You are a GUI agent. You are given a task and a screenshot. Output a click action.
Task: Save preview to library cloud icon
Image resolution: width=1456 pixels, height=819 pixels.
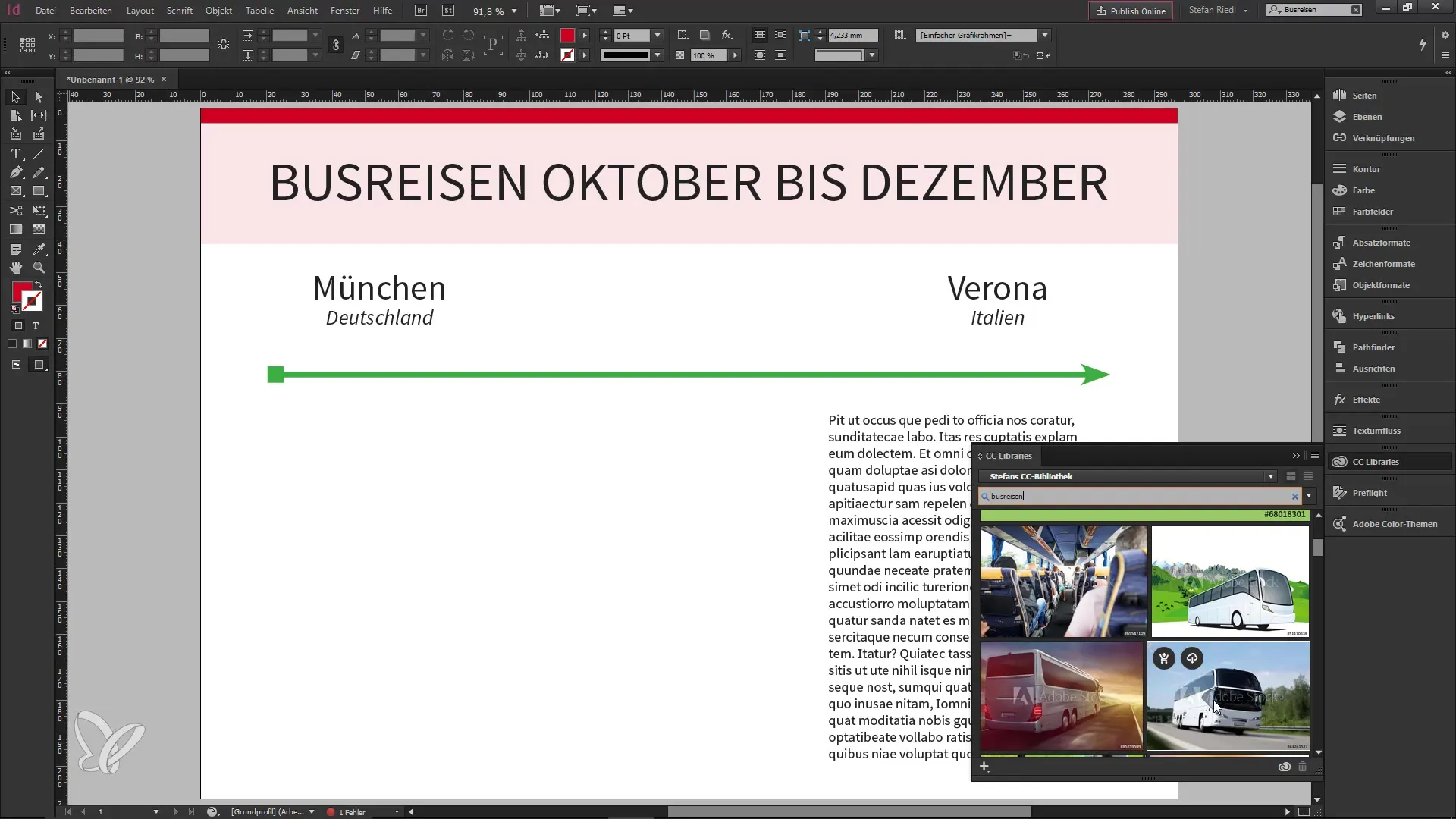pyautogui.click(x=1192, y=658)
